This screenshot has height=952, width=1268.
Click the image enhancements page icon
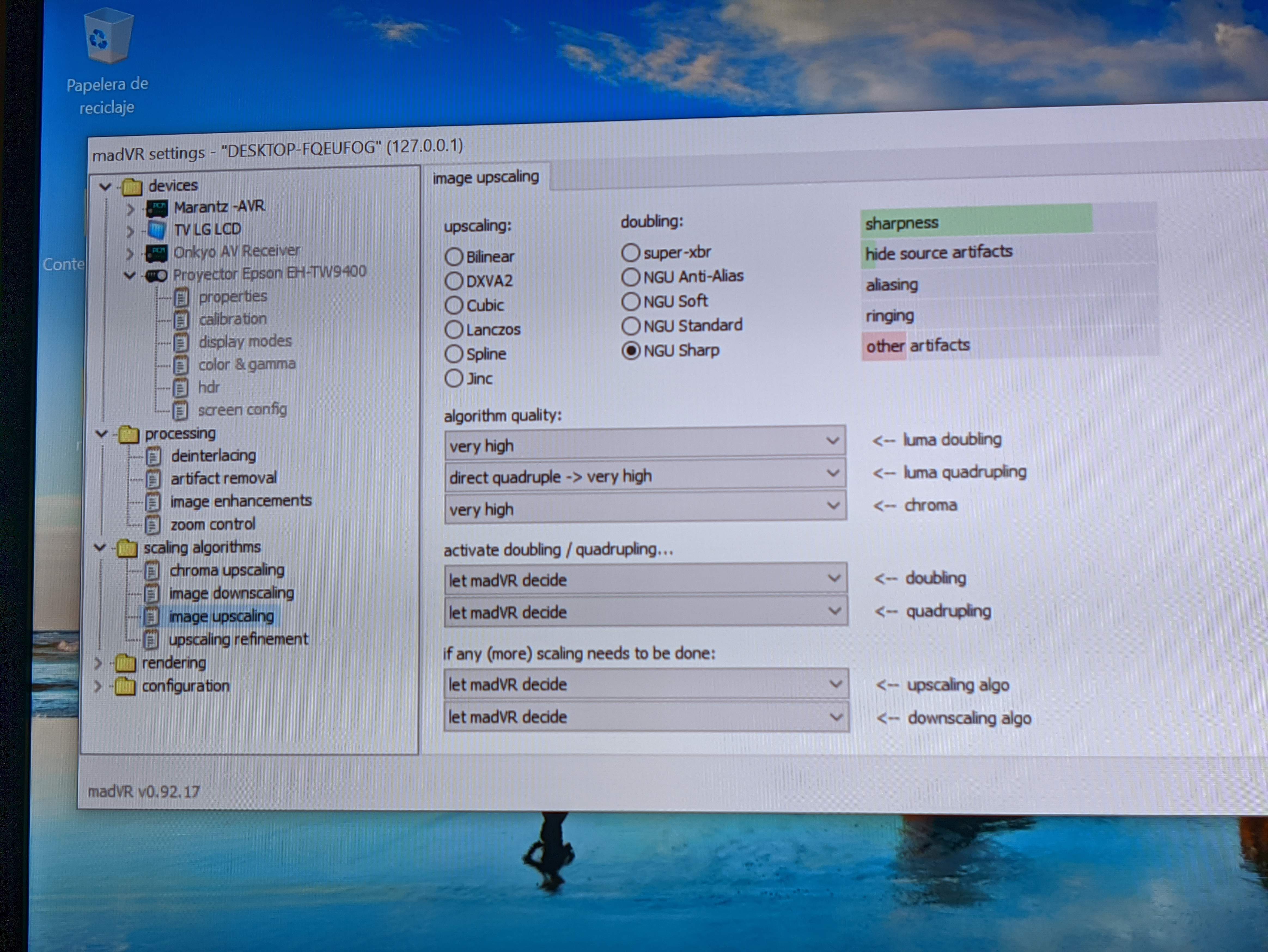[153, 503]
